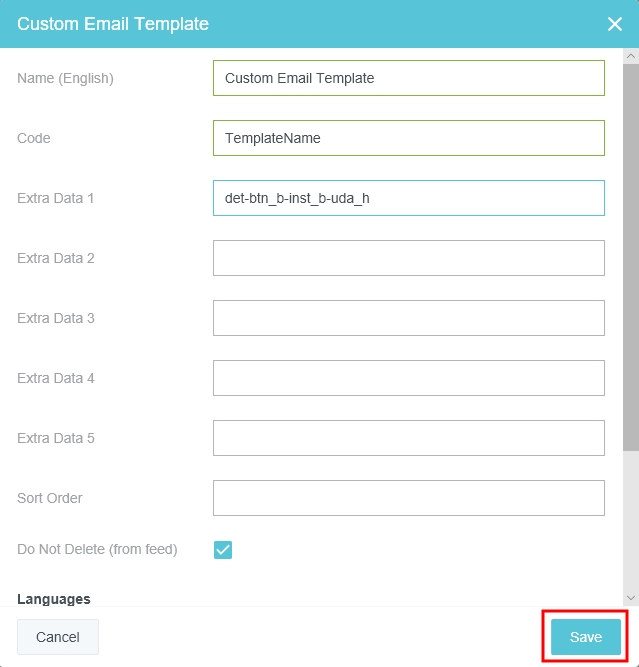Click into the Extra Data 3 field
Image resolution: width=639 pixels, height=667 pixels.
(408, 318)
